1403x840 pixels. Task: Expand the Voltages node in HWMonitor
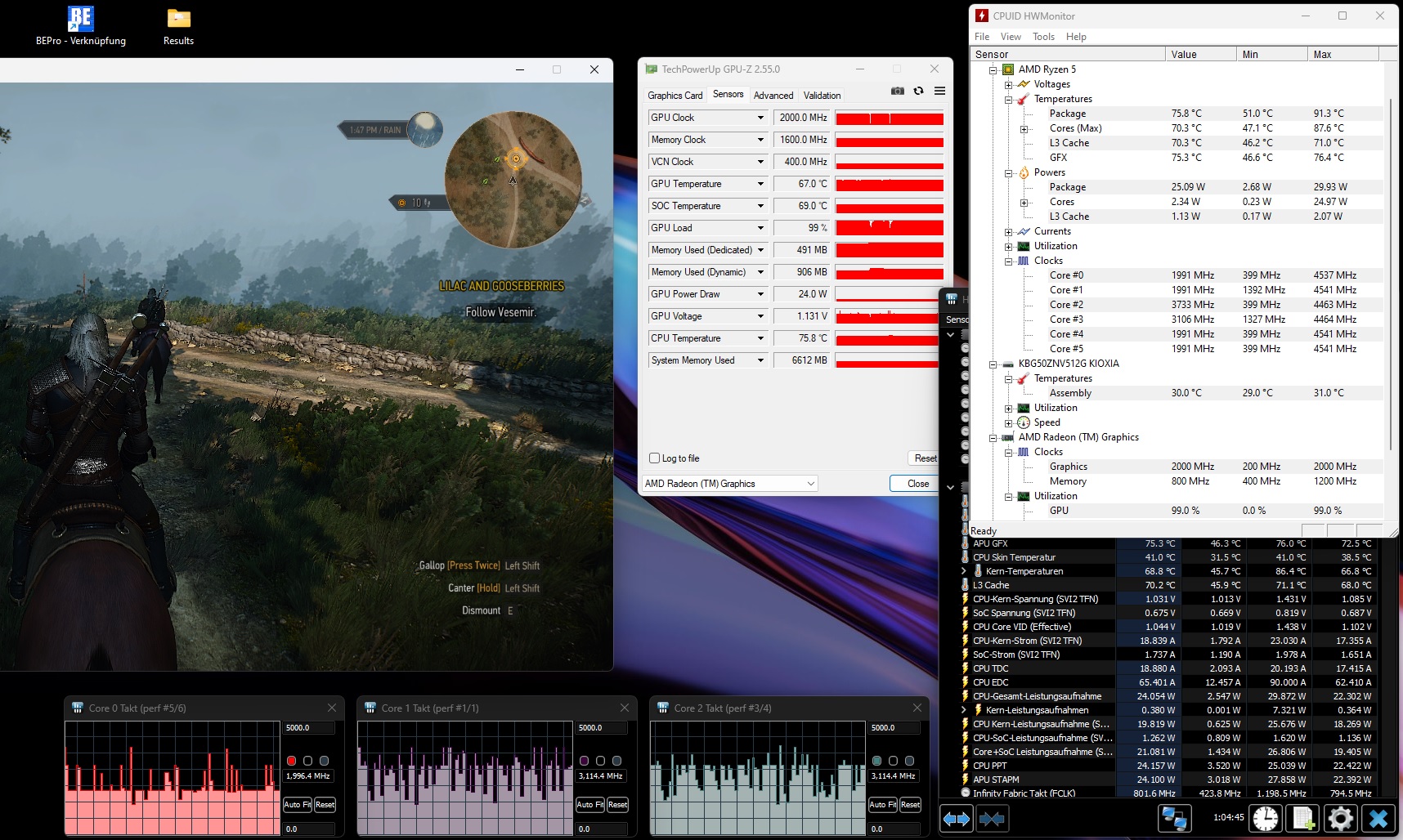(x=1009, y=84)
